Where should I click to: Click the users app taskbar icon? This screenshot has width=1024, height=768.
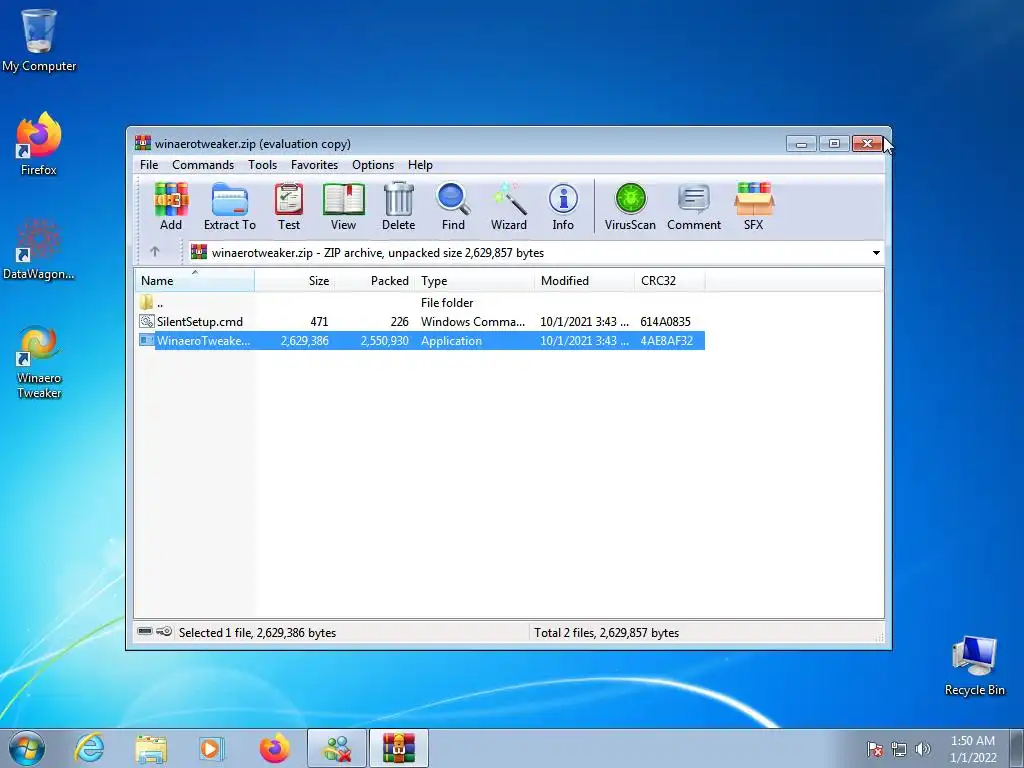(337, 748)
